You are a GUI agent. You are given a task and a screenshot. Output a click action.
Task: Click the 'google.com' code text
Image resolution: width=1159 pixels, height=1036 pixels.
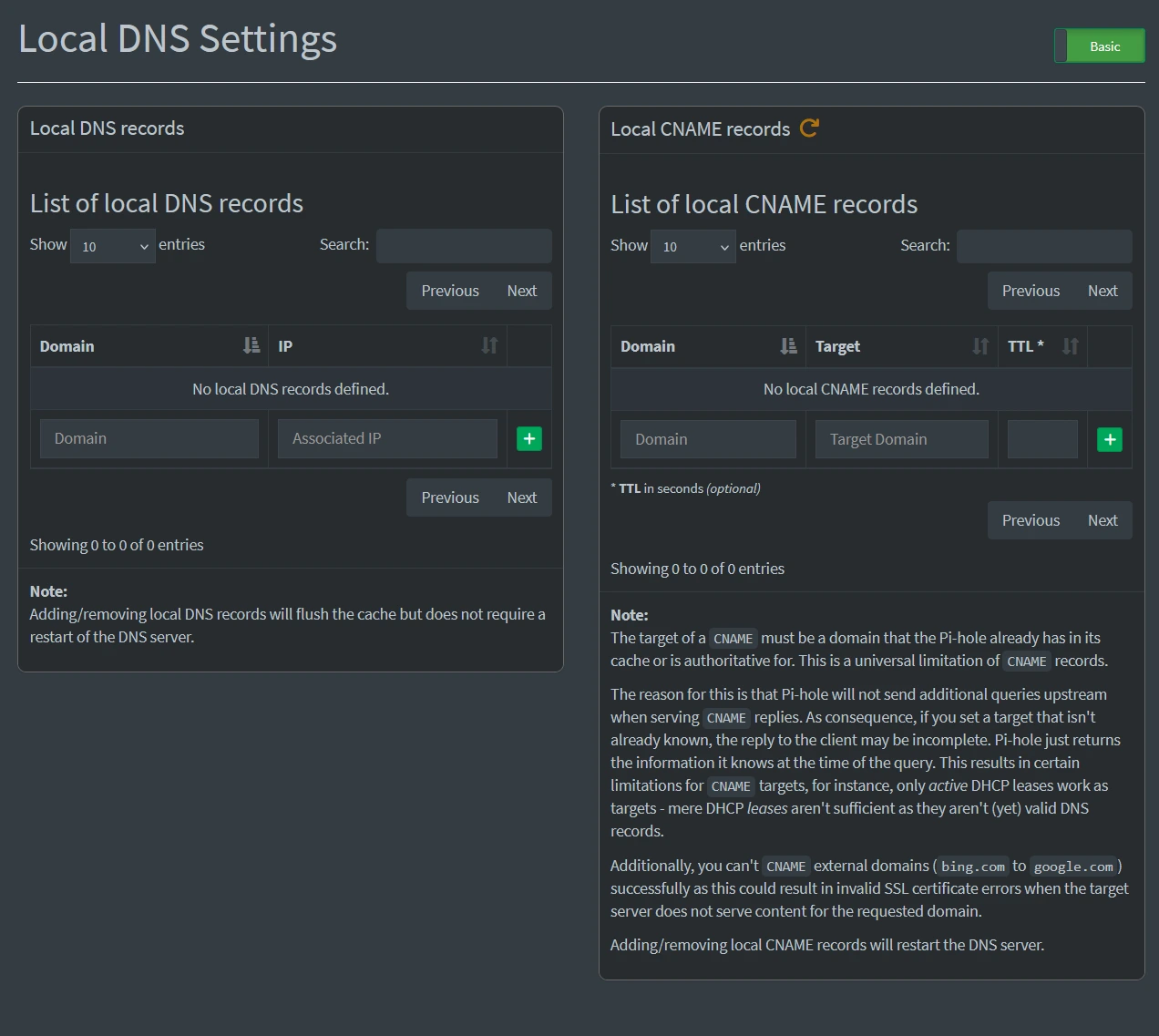(x=1073, y=867)
